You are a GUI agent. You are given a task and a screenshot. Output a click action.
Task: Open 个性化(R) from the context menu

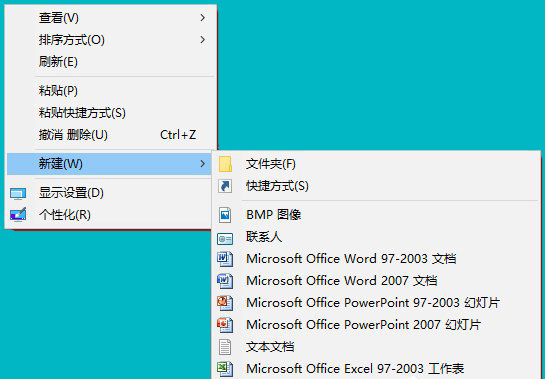pos(109,215)
